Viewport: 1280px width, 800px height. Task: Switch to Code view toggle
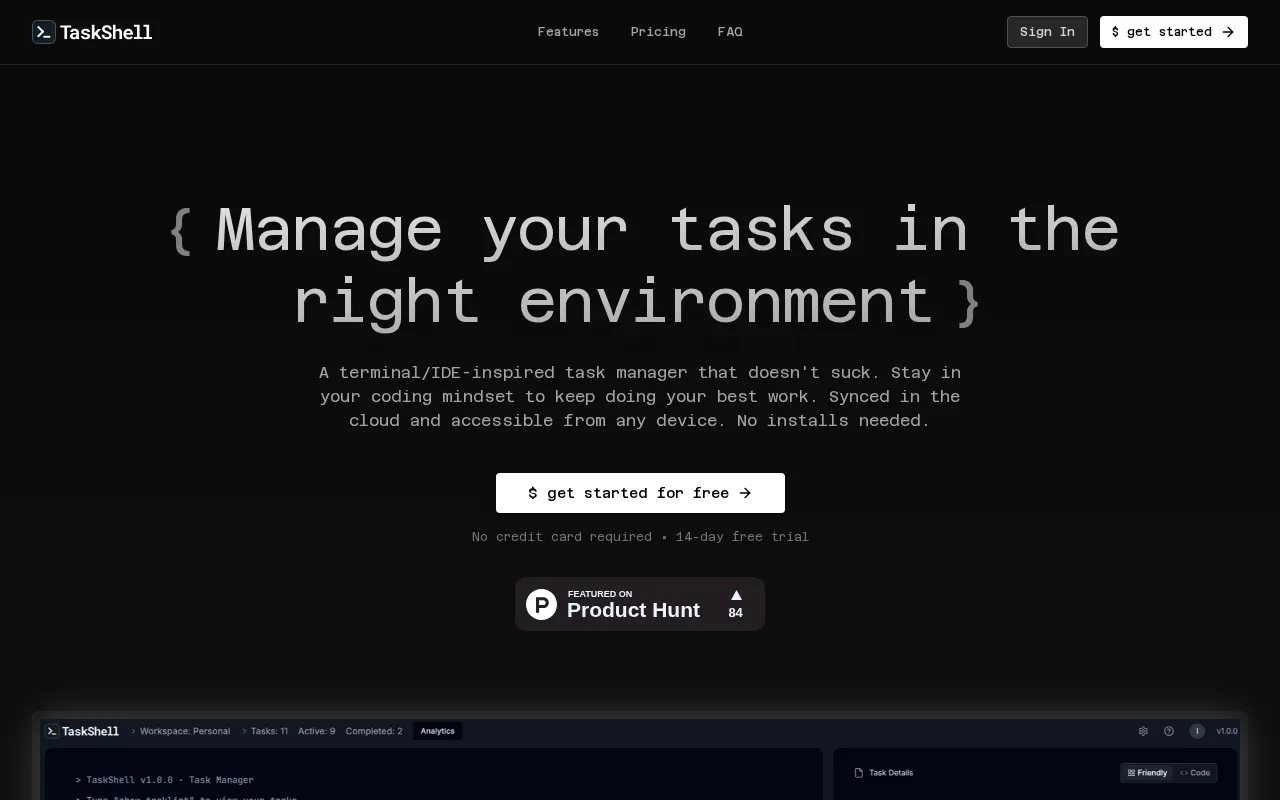click(x=1195, y=773)
